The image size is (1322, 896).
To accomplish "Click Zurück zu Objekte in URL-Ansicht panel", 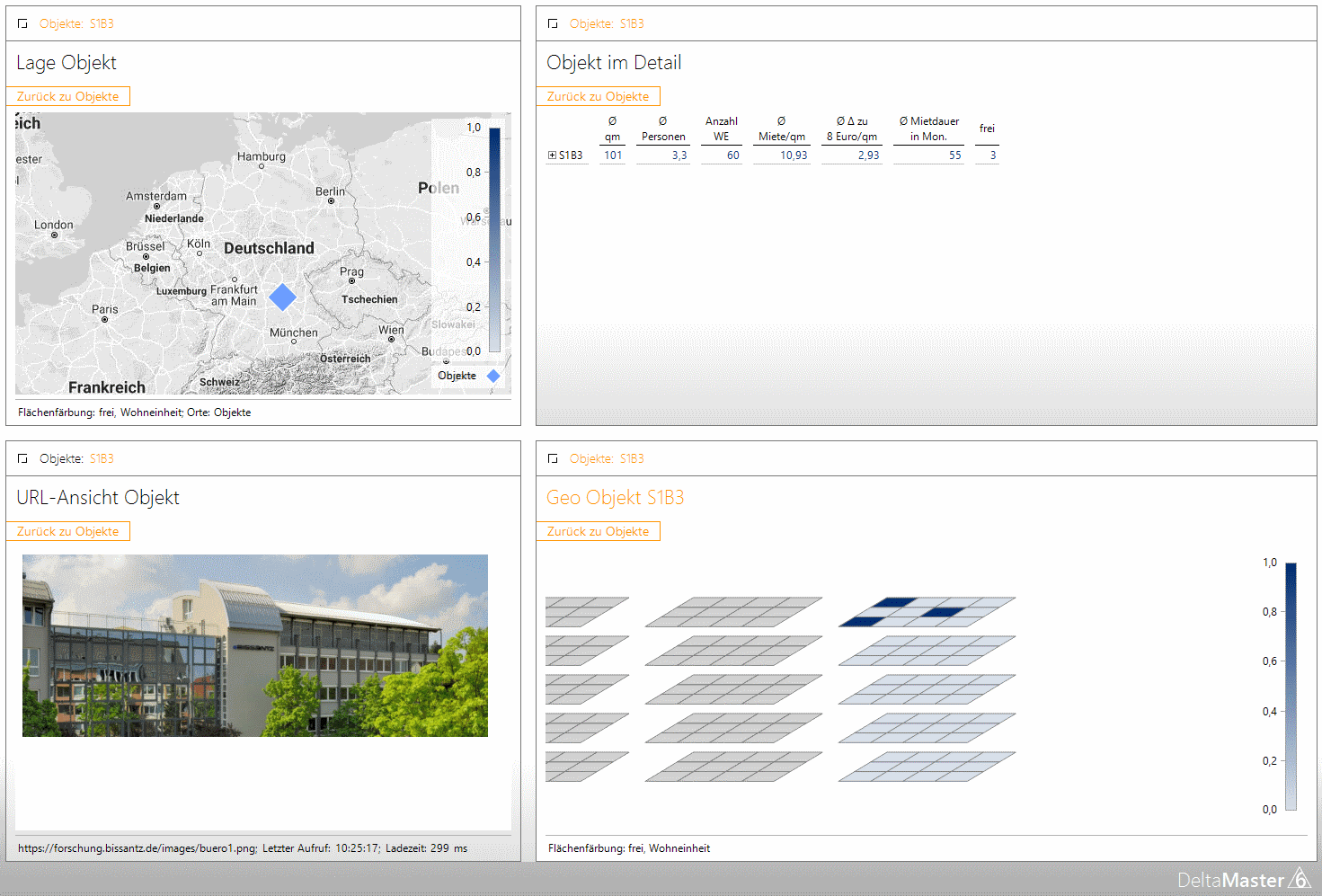I will pyautogui.click(x=68, y=531).
